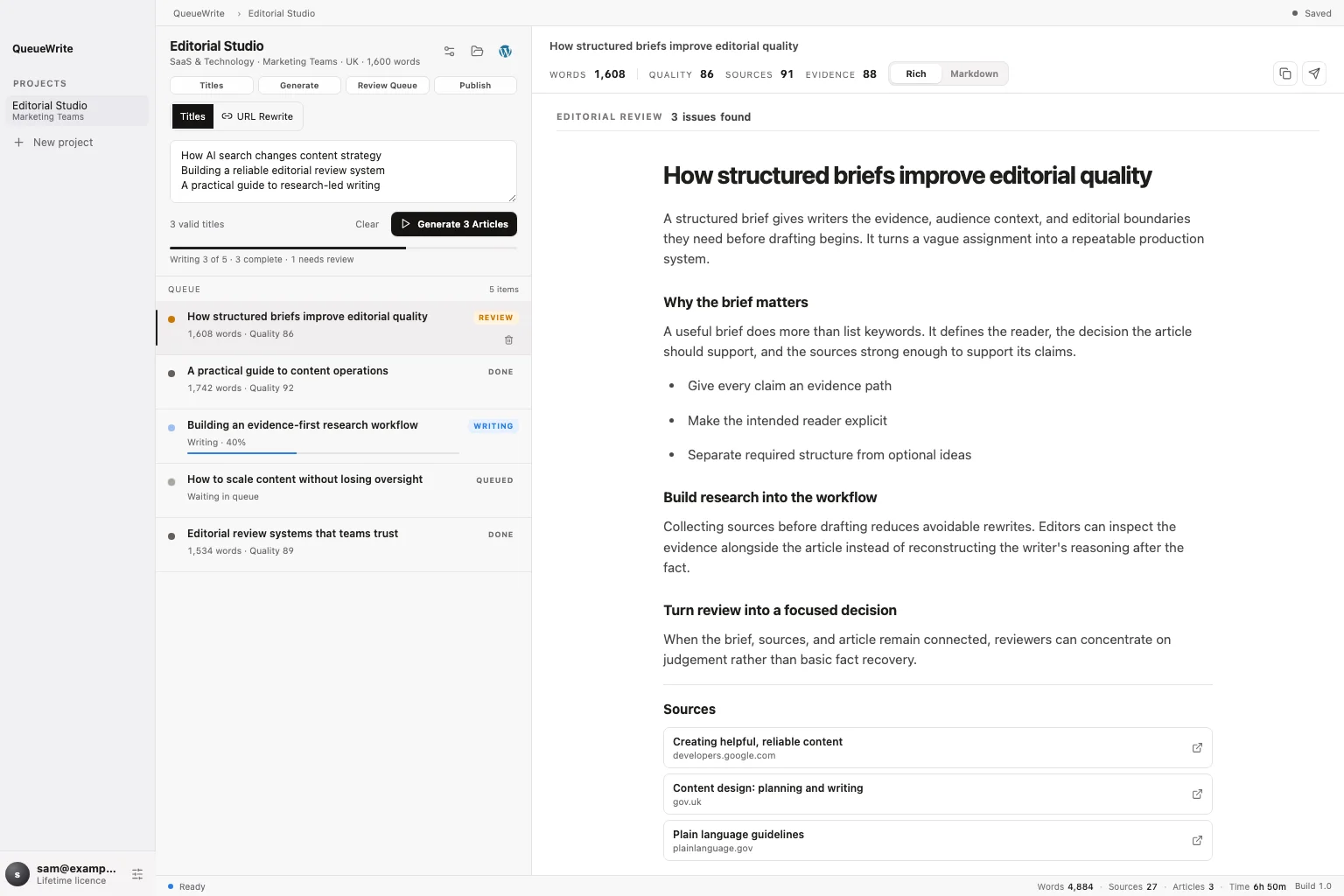1344x896 pixels.
Task: Click the Ready status in status bar
Action: tap(186, 886)
